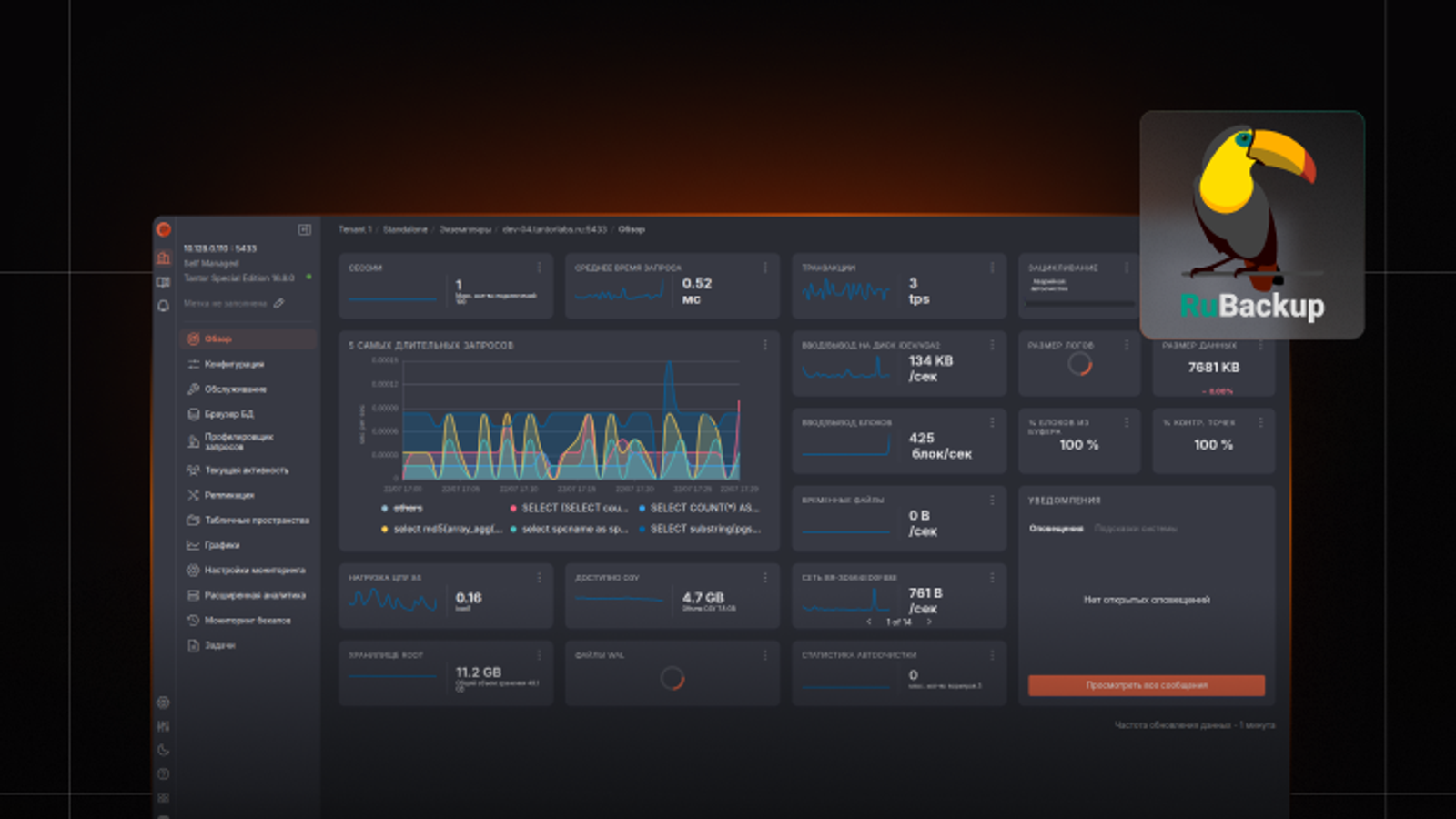Screen dimensions: 1456x819
Task: Go to next network interface with right arrow
Action: [x=929, y=622]
